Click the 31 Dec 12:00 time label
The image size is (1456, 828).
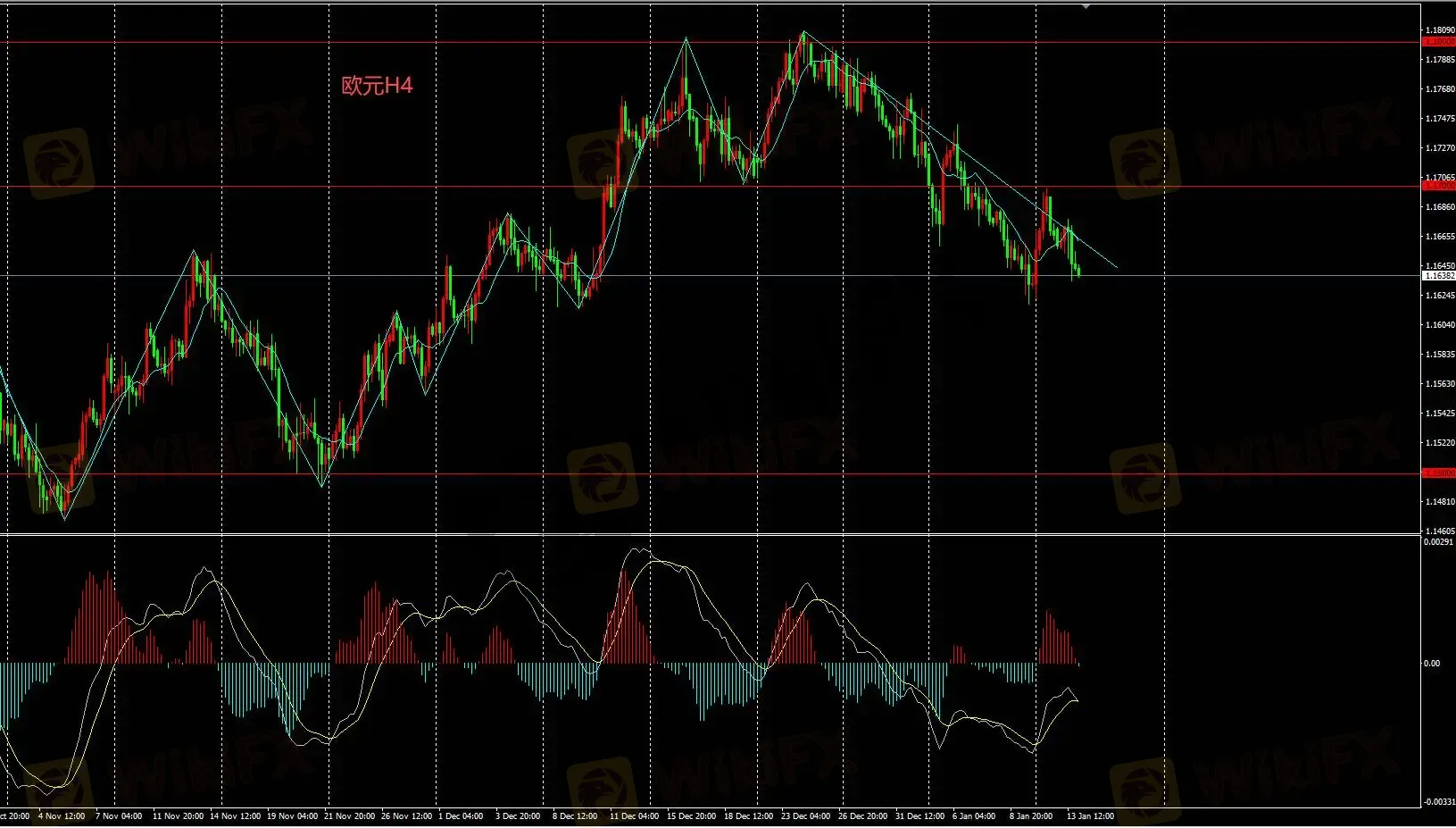coord(919,816)
